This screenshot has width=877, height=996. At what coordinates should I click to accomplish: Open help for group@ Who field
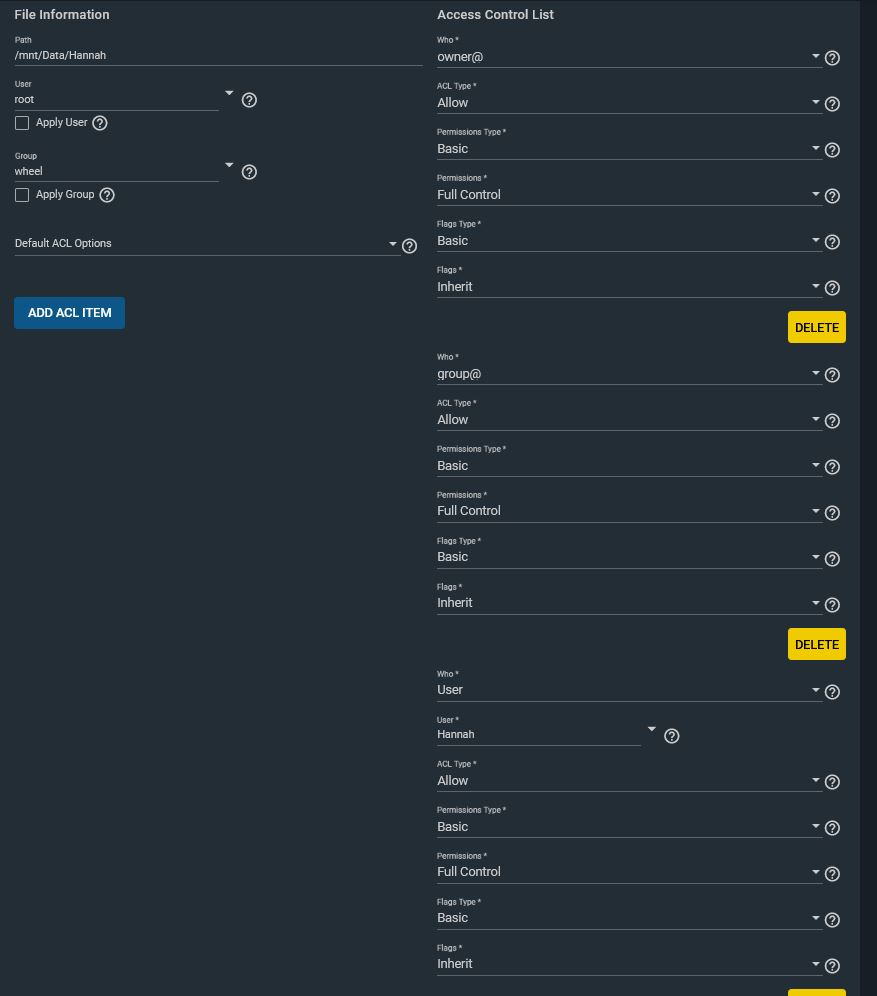tap(832, 375)
